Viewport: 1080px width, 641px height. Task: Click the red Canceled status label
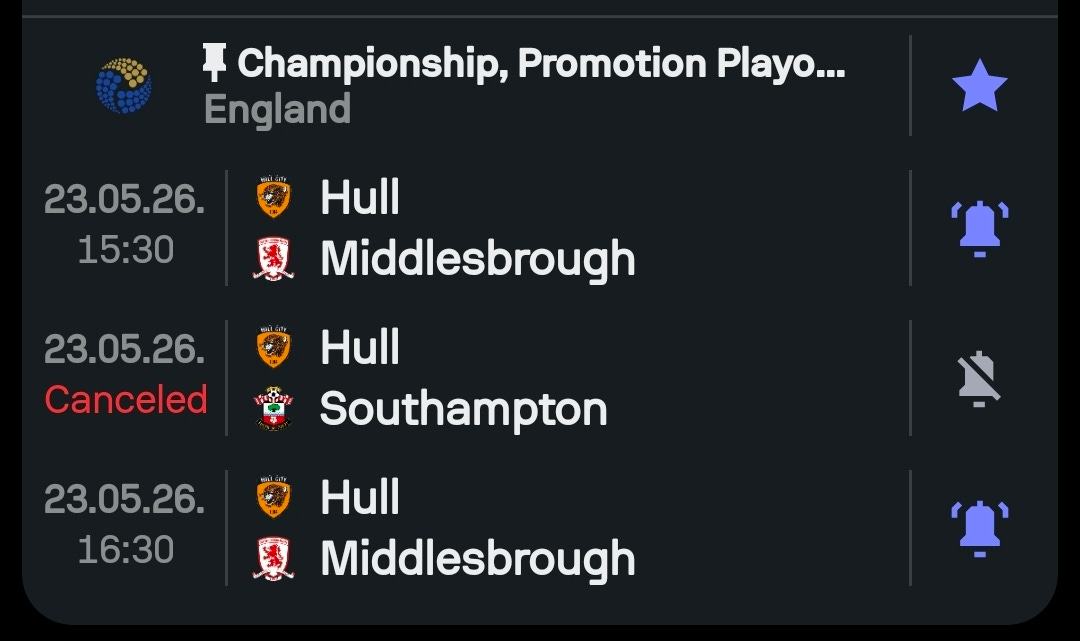pos(126,399)
